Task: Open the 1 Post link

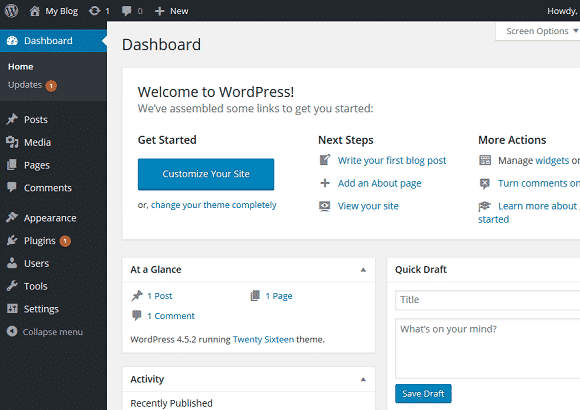Action: point(160,296)
